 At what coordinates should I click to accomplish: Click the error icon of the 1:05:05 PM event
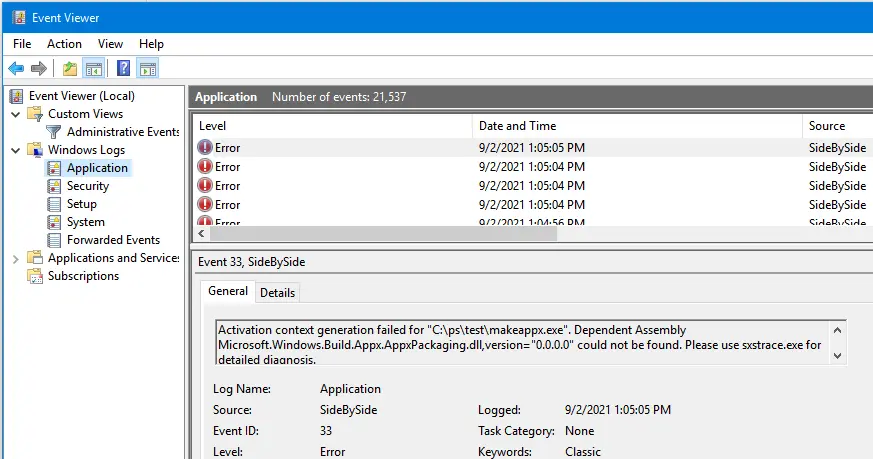click(205, 148)
